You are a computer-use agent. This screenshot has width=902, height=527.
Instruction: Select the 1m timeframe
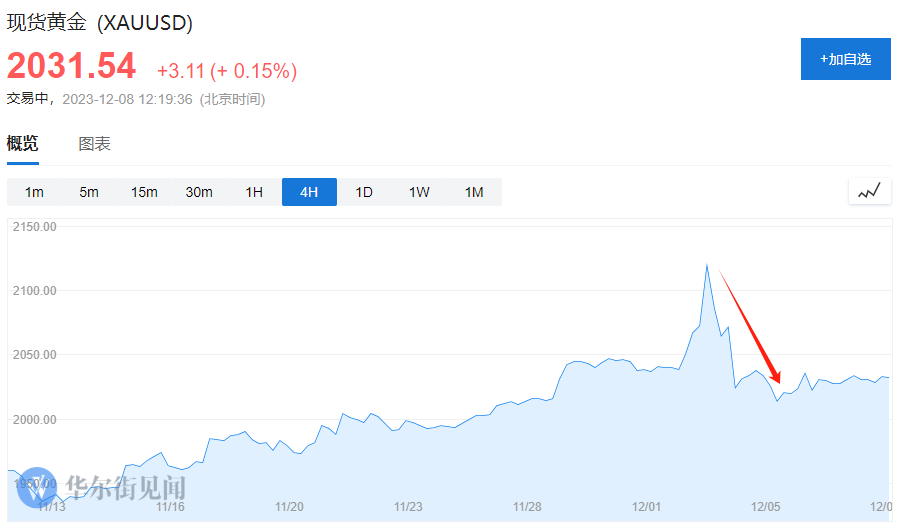tap(34, 192)
